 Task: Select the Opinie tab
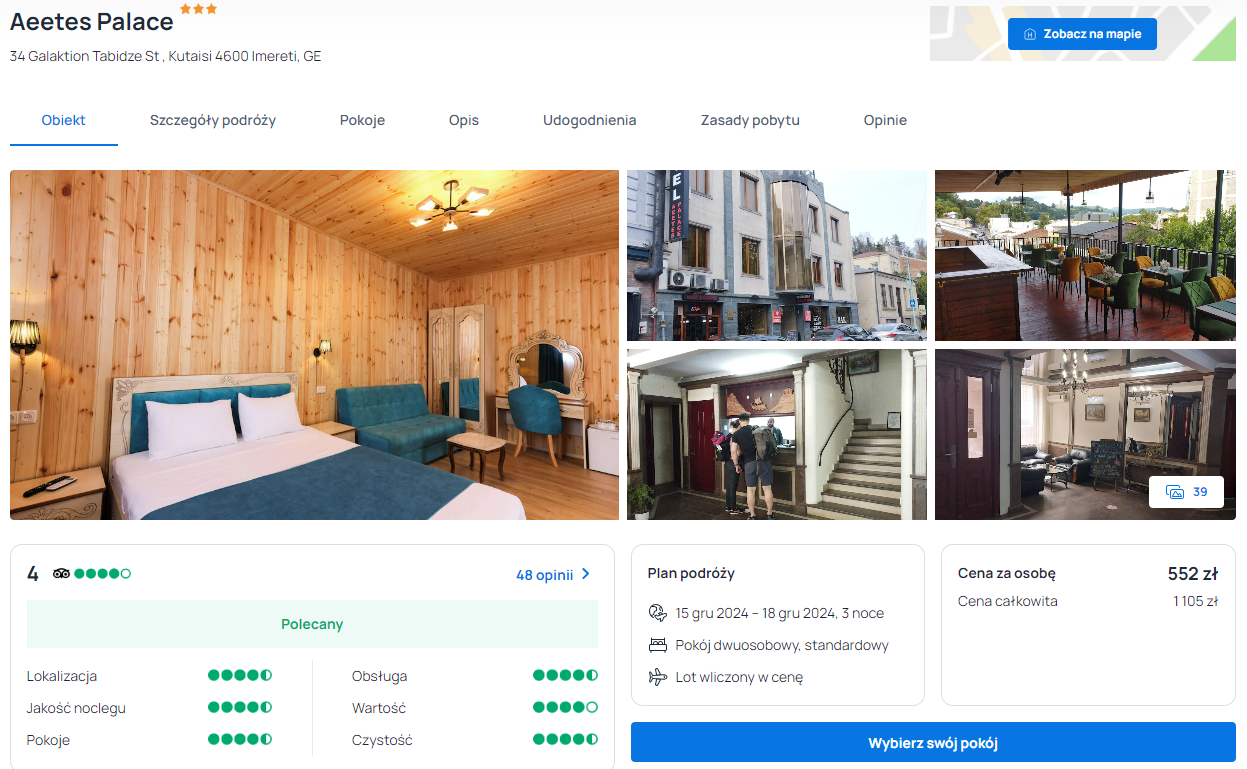[x=885, y=120]
